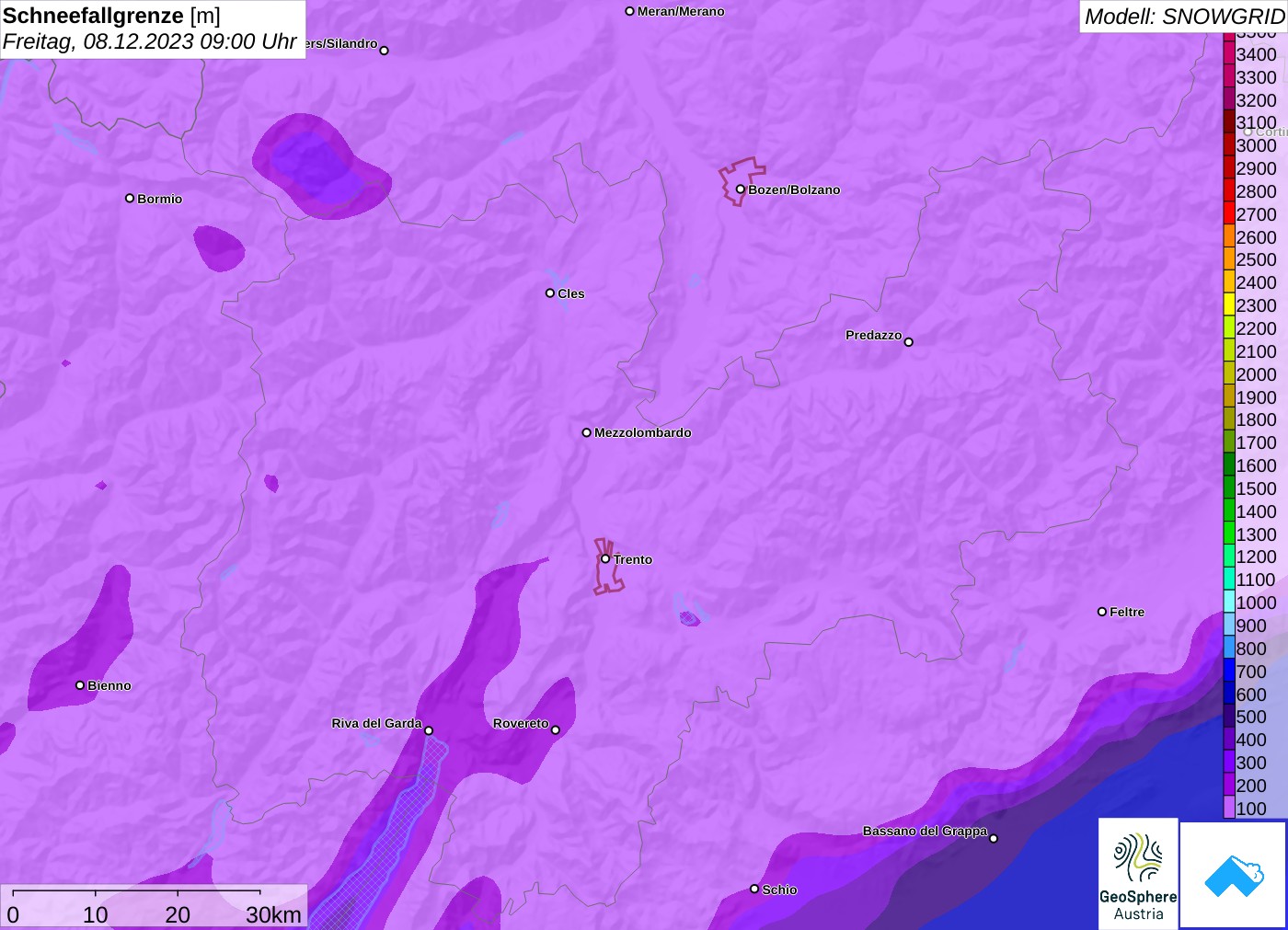Click the Predazzo town marker
This screenshot has width=1288, height=930.
coord(909,342)
